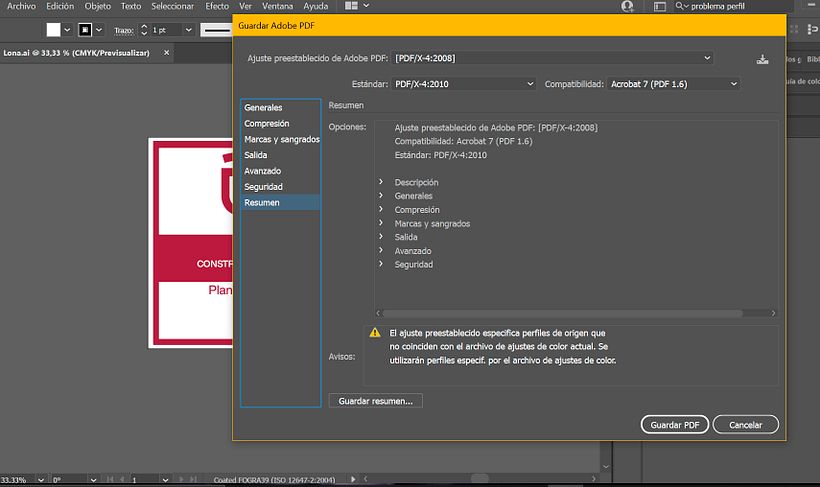Viewport: 820px width, 487px height.
Task: Click the canvas horizontal scrollbar thumb
Action: pos(480,479)
